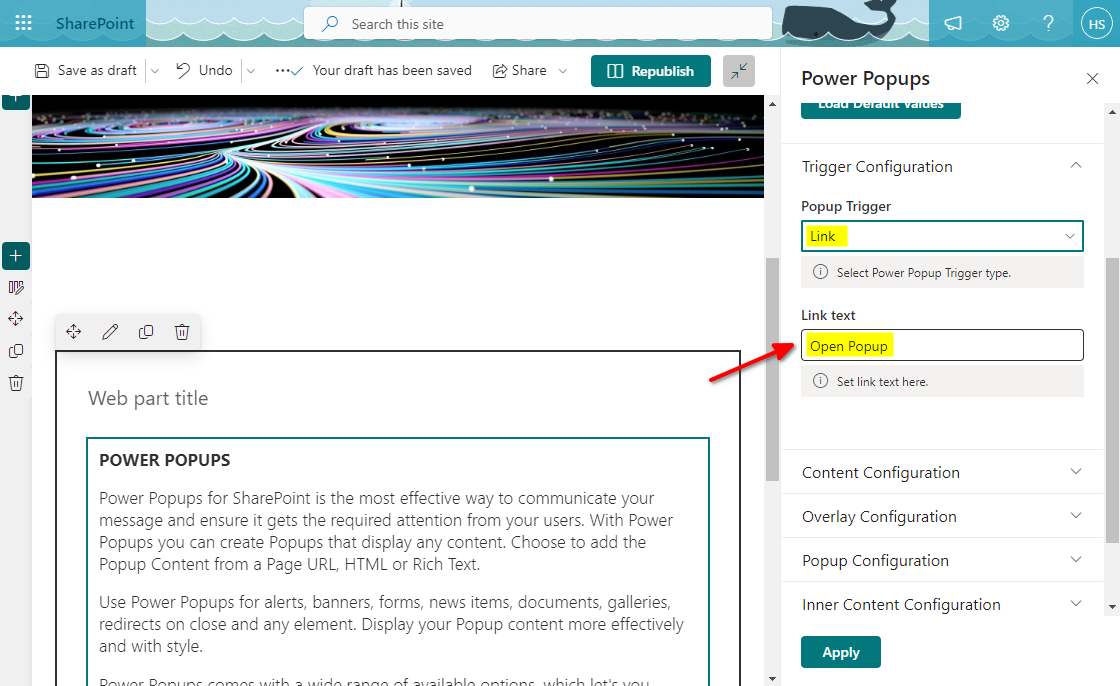Click the Republish button
This screenshot has width=1120, height=686.
(x=651, y=71)
